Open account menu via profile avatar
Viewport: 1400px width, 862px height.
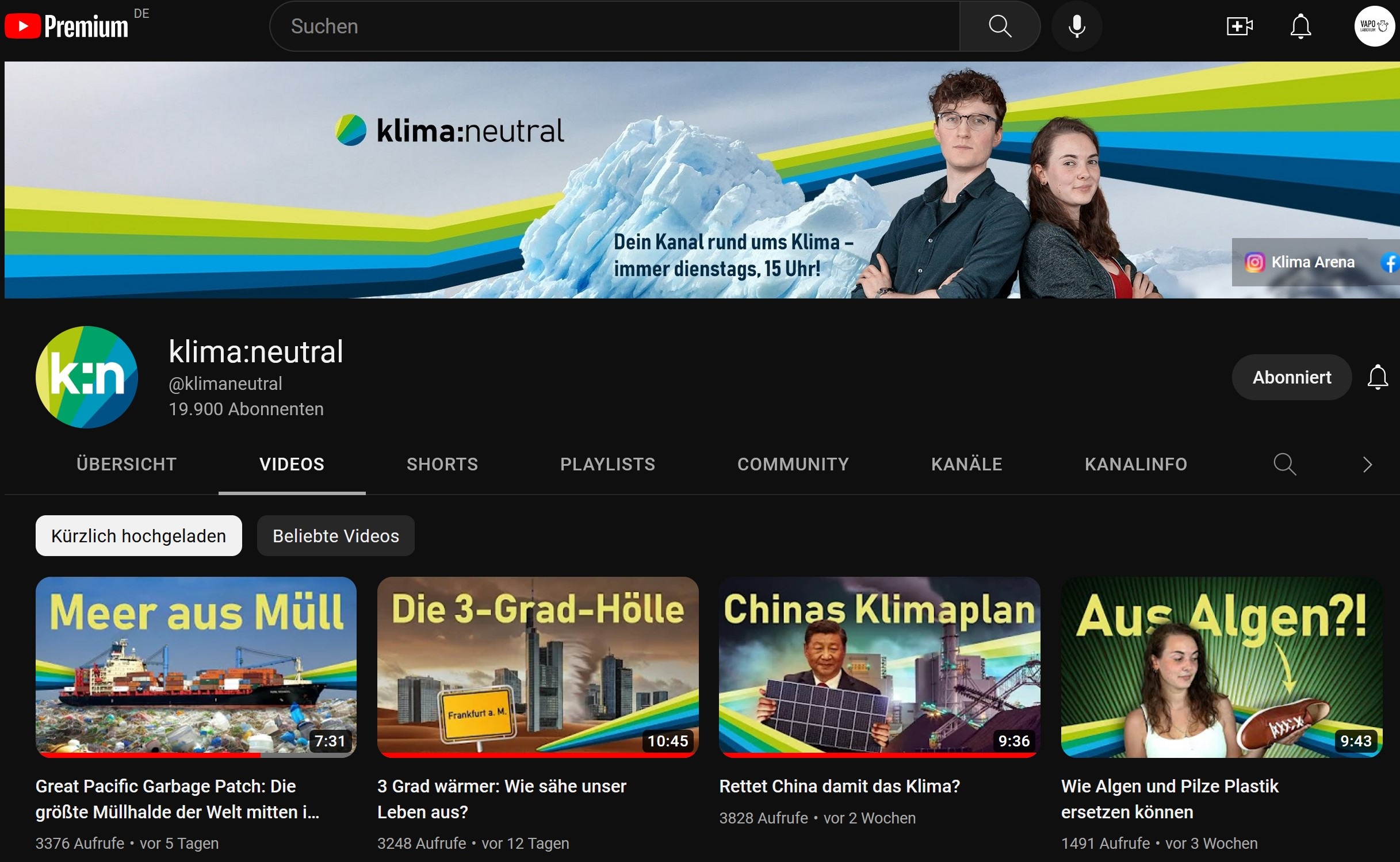(1374, 26)
